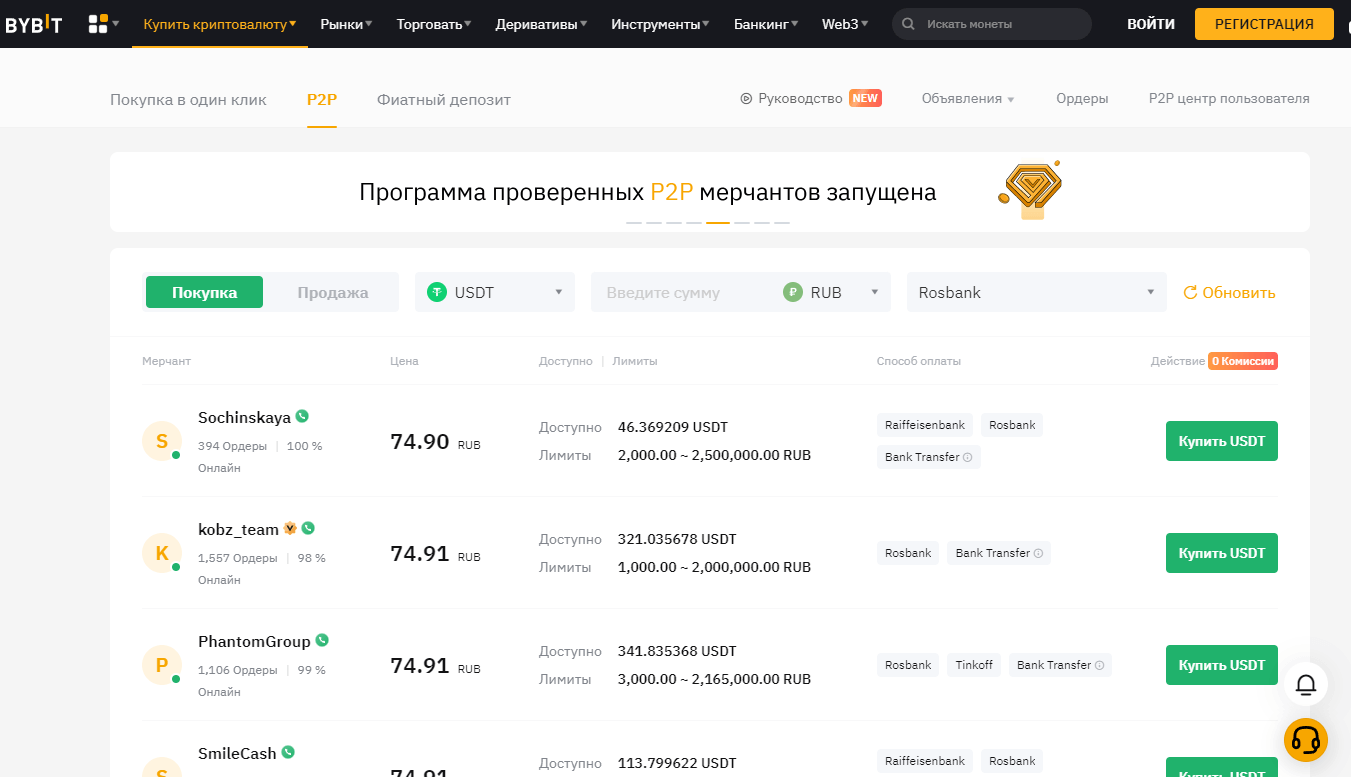Click the green verified badge next to kobz_team
This screenshot has height=777, width=1351.
point(308,528)
